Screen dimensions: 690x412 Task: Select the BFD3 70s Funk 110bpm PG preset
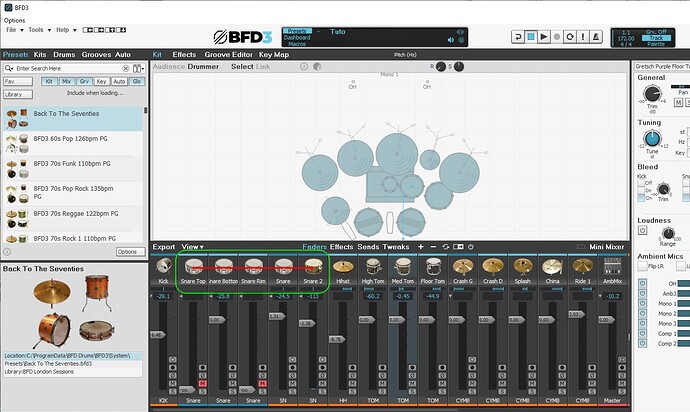[x=73, y=169]
